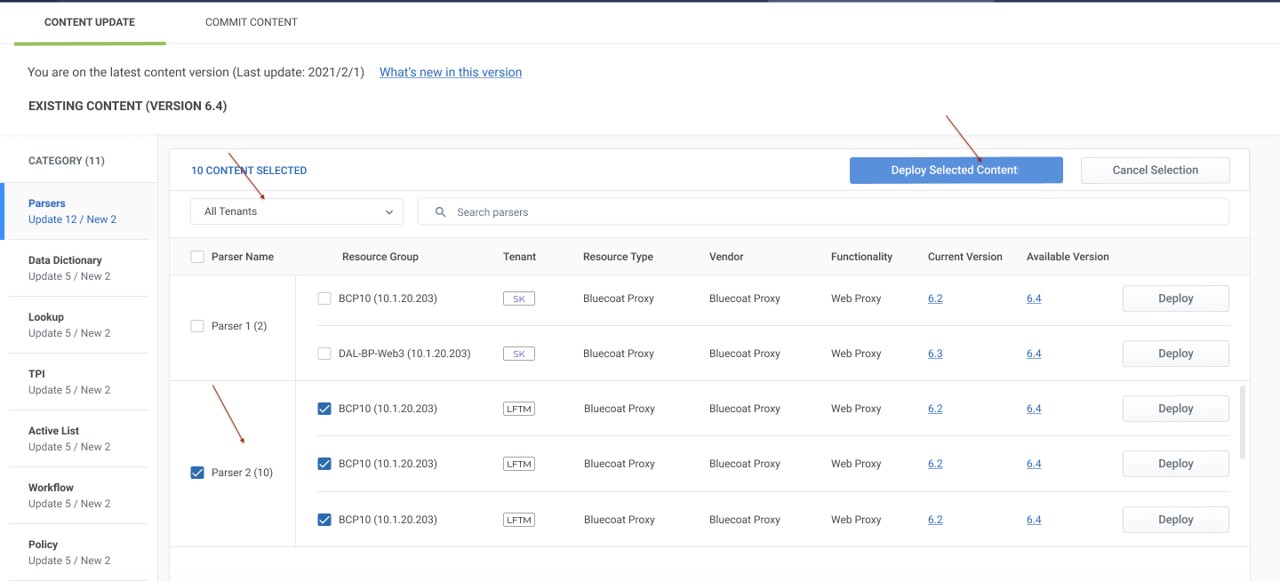Click the table's vertical scrollbar
Image resolution: width=1280 pixels, height=581 pixels.
pos(1243,422)
